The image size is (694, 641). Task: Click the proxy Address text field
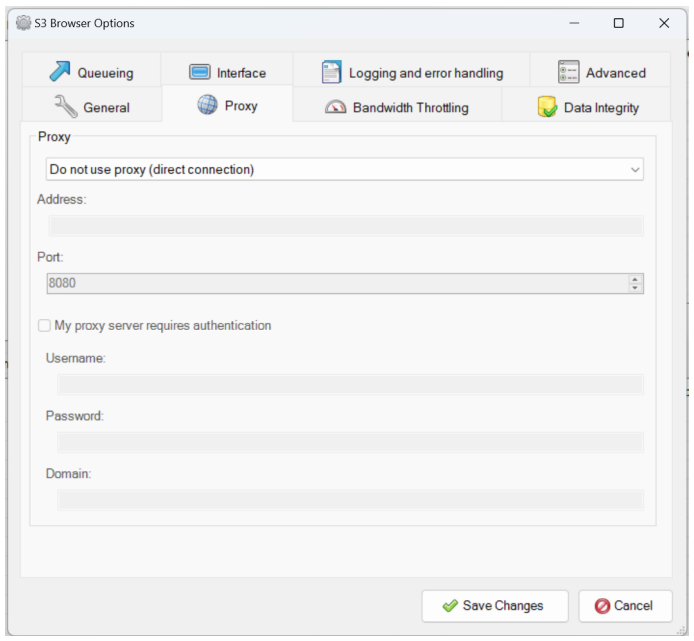click(x=345, y=225)
